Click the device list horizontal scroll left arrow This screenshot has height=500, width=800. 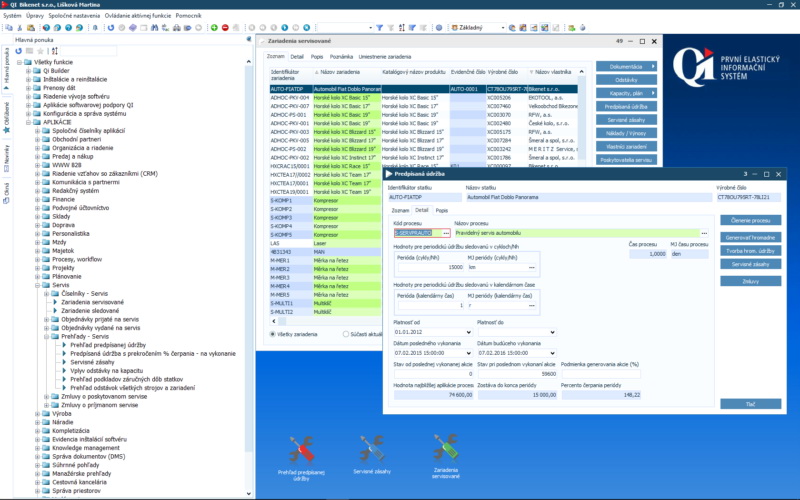click(274, 321)
